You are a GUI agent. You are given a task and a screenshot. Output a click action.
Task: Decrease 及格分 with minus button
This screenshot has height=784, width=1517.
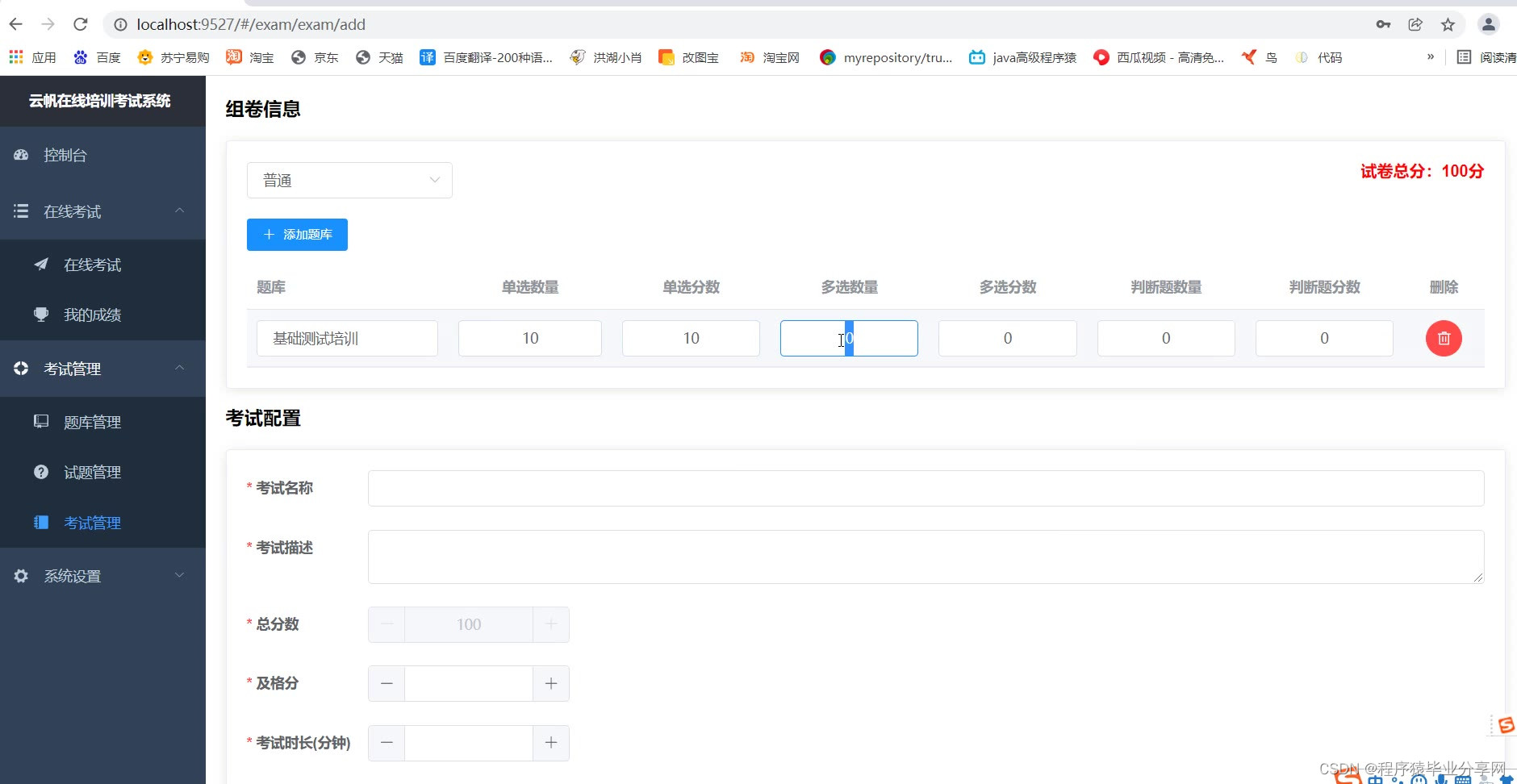[x=387, y=683]
